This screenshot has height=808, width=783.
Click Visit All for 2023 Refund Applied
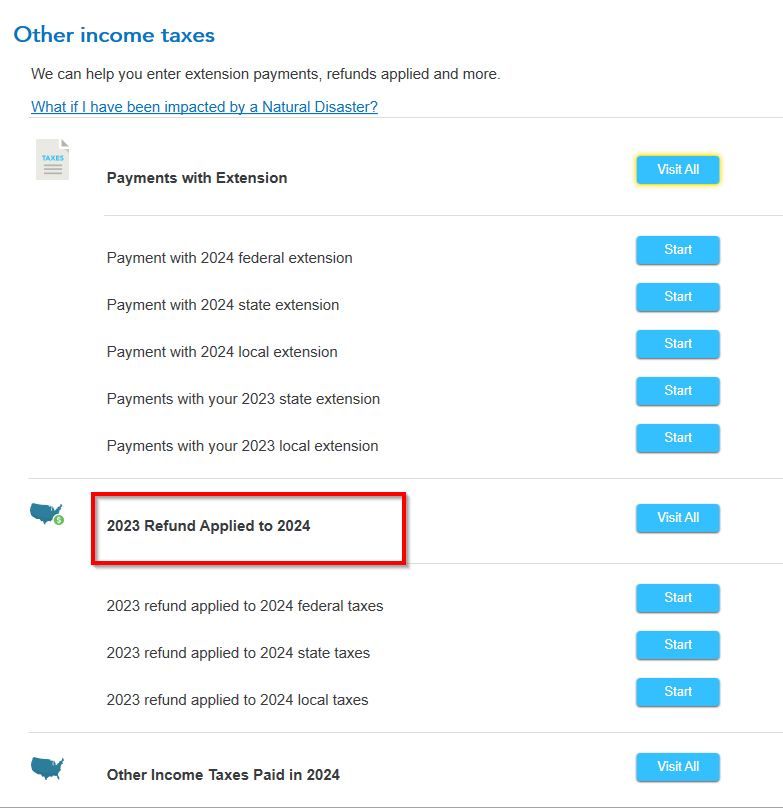(677, 518)
